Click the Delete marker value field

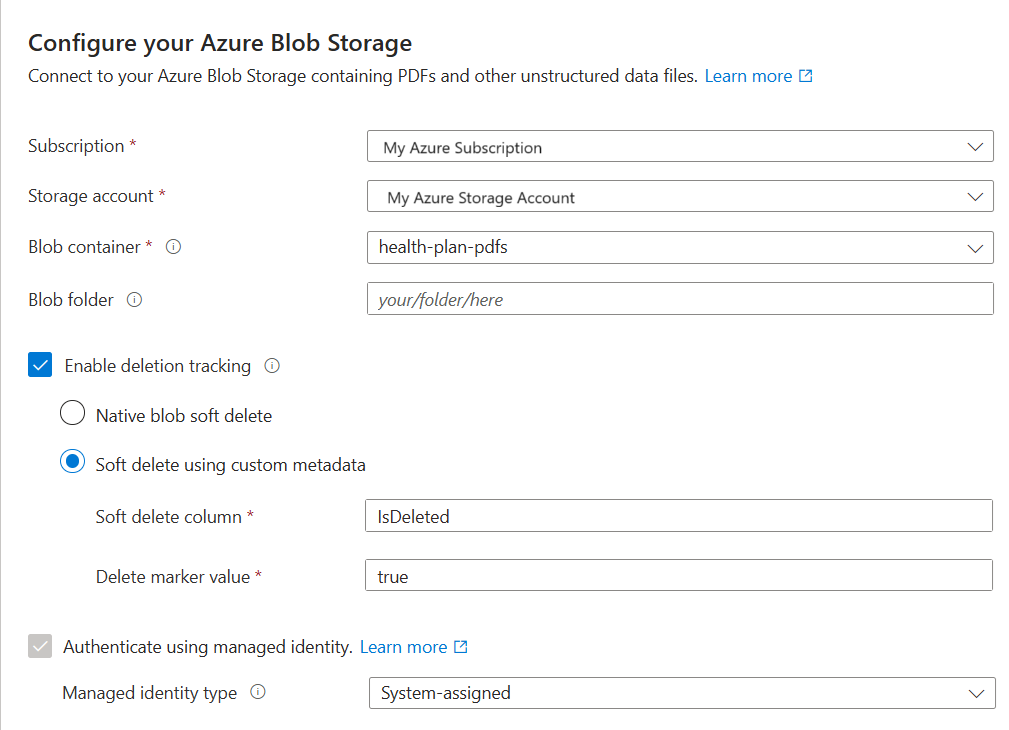(679, 576)
